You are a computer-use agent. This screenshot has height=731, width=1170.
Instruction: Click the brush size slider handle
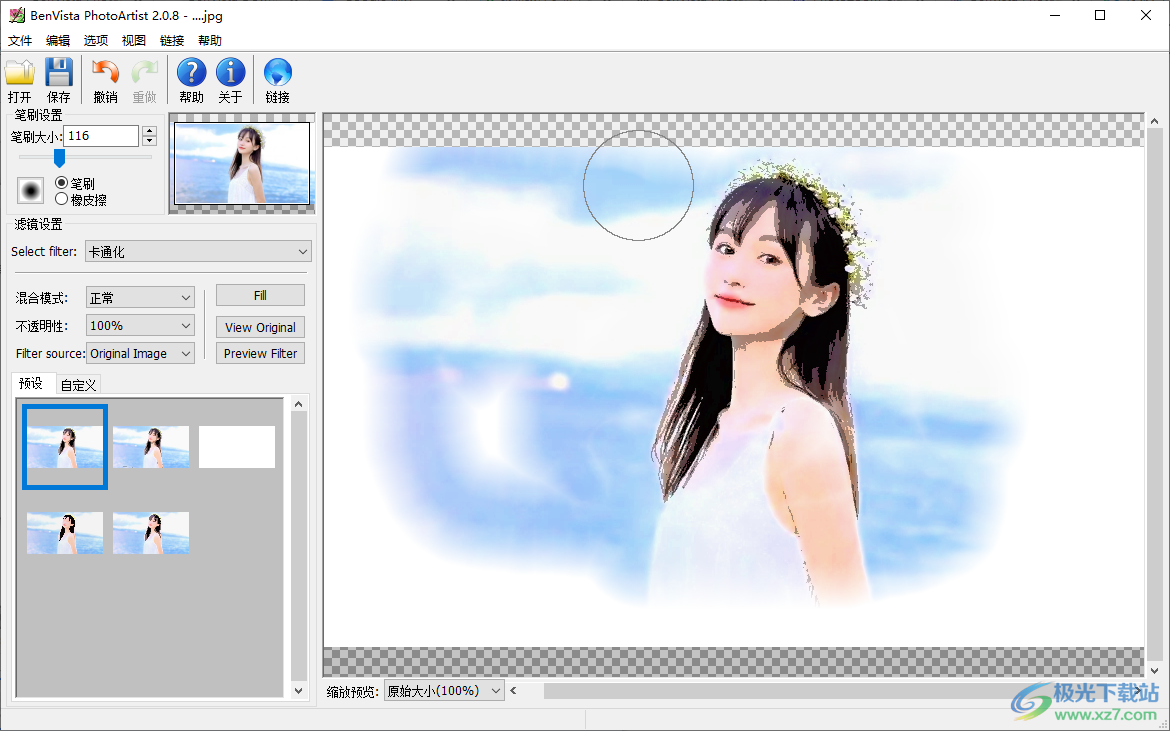point(59,157)
